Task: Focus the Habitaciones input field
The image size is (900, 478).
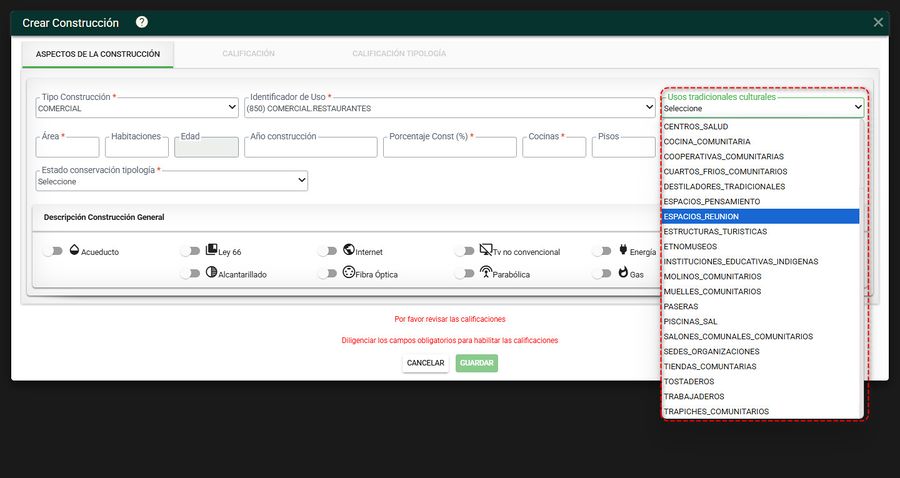Action: click(137, 147)
